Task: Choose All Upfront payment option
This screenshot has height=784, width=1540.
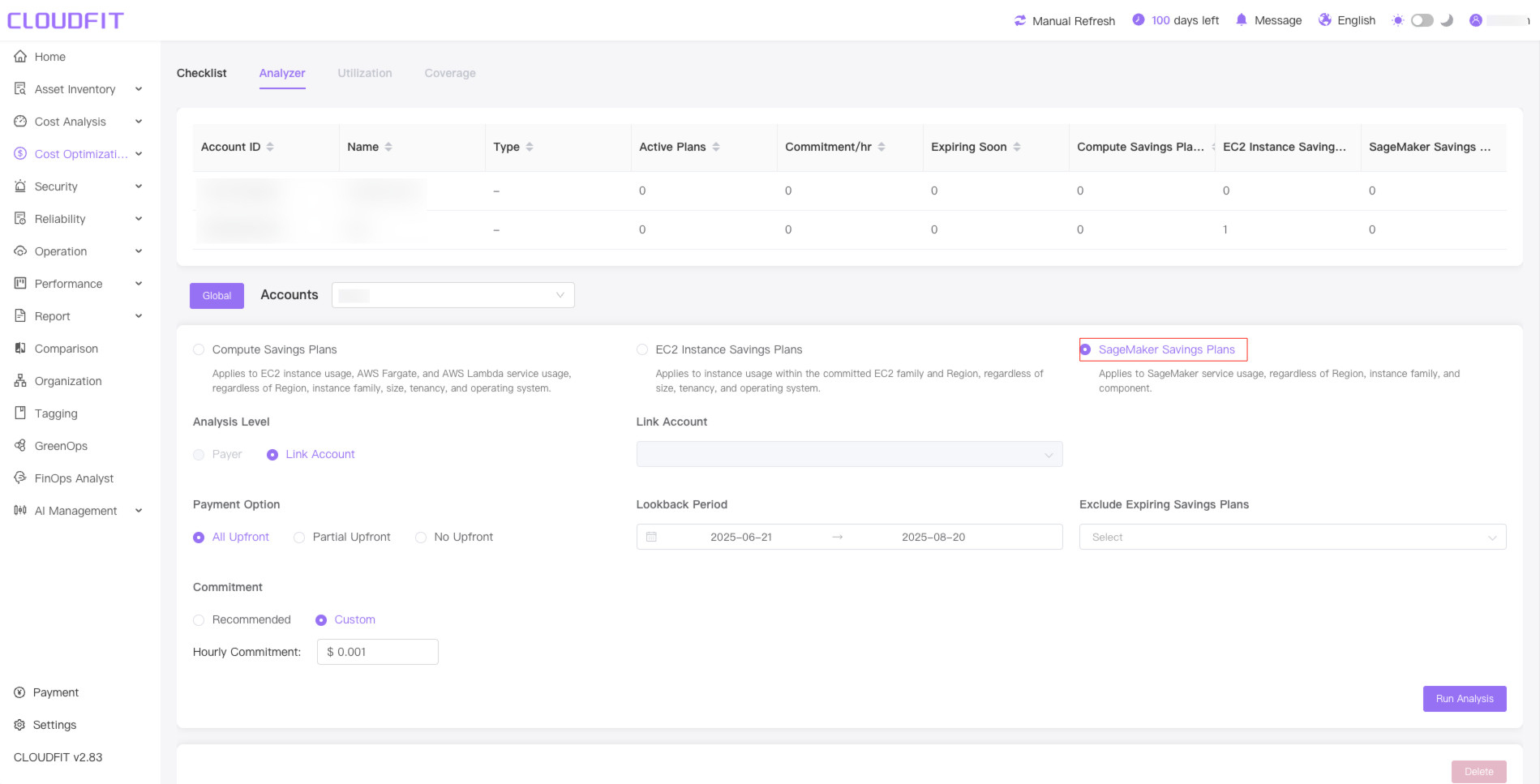Action: tap(199, 538)
